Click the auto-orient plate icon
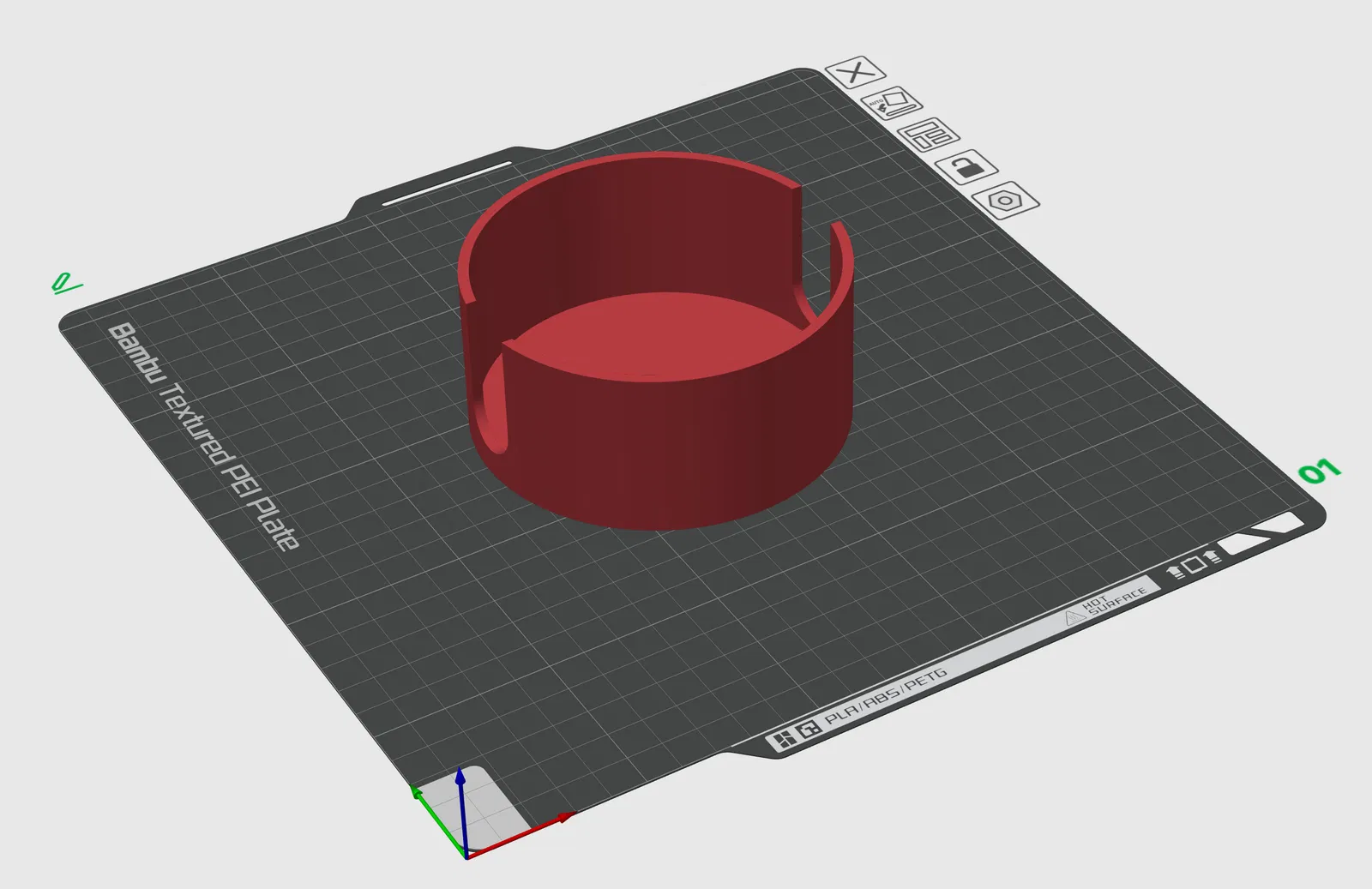The width and height of the screenshot is (1372, 889). tap(892, 104)
